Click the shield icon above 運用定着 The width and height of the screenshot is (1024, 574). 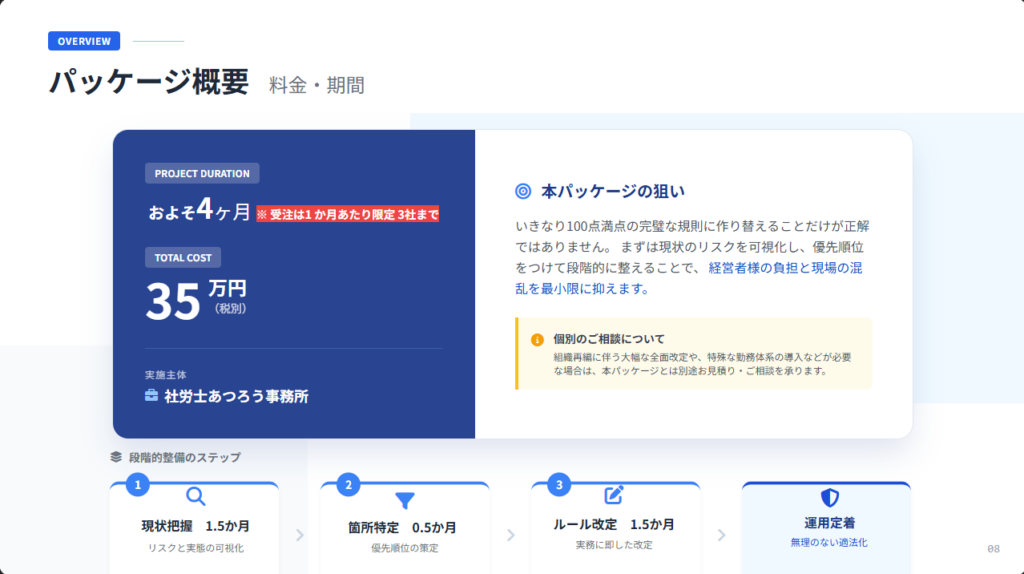[829, 497]
